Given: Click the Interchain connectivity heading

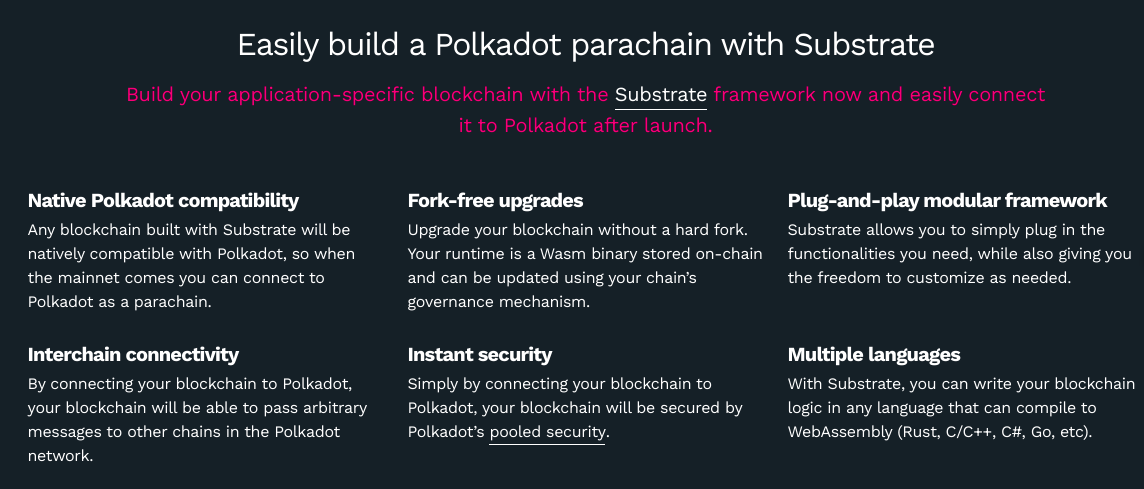Looking at the screenshot, I should 134,354.
